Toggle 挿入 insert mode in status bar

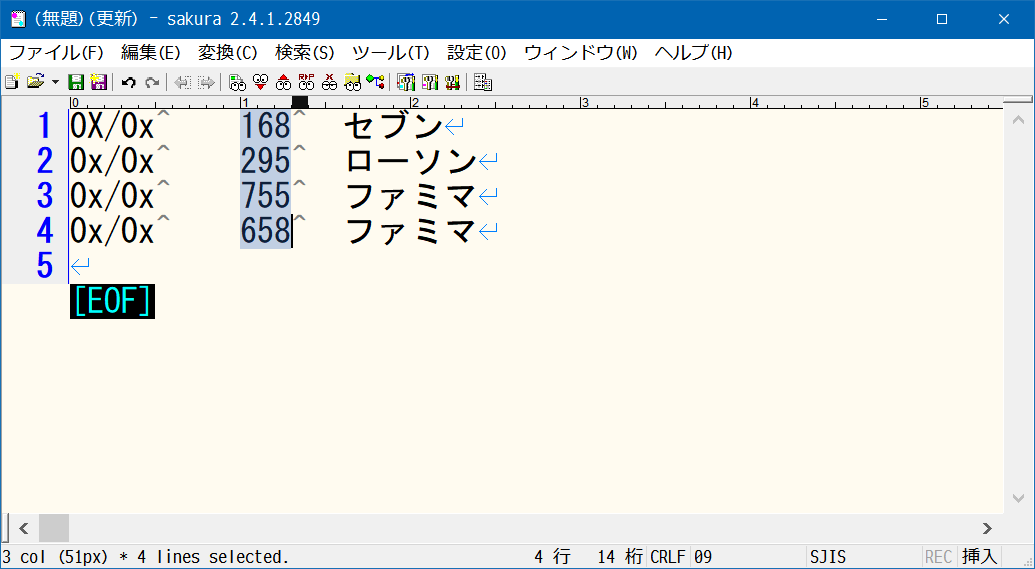979,556
